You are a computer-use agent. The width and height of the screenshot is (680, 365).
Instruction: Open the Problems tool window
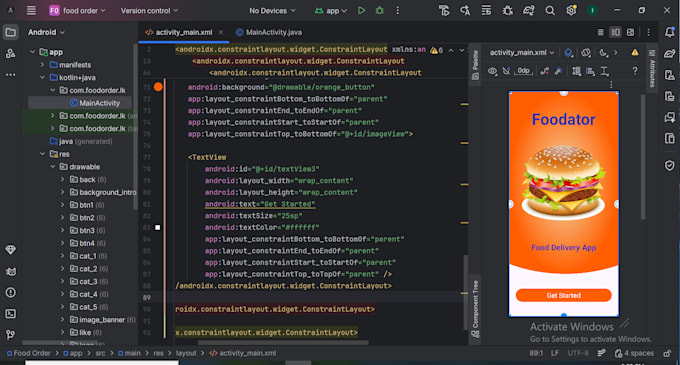(10, 293)
